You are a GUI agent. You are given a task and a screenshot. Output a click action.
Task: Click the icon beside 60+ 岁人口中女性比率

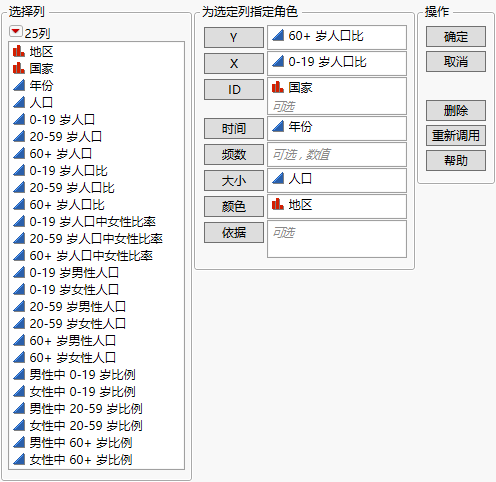pos(19,256)
